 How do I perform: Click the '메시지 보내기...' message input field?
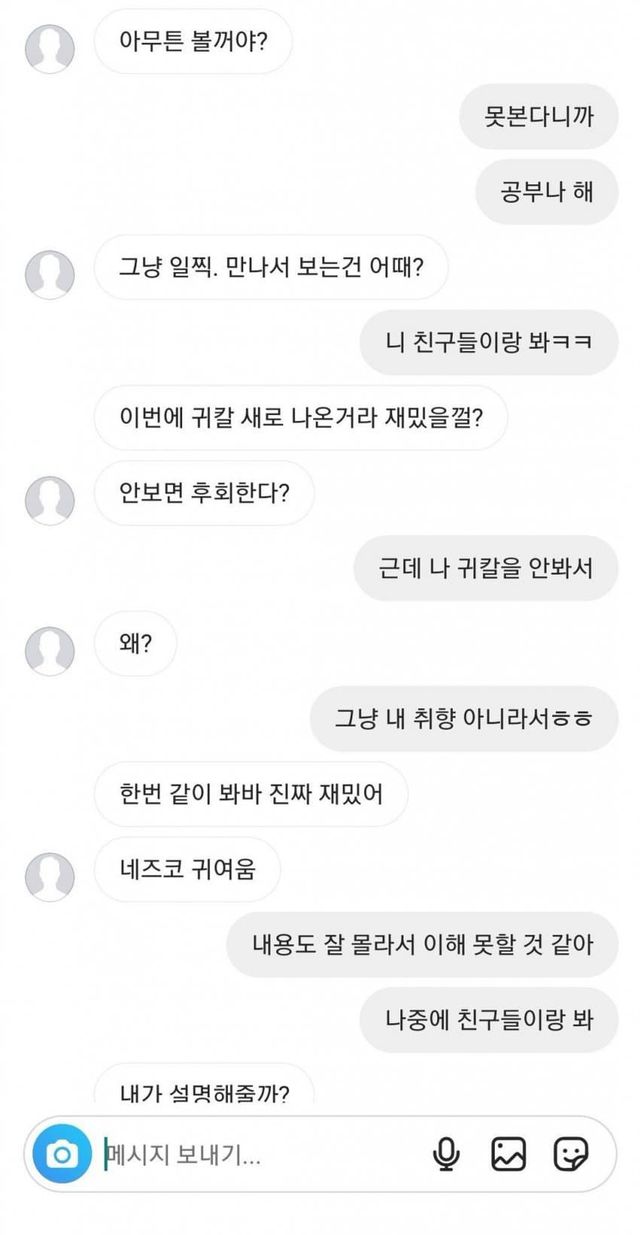click(x=260, y=1155)
